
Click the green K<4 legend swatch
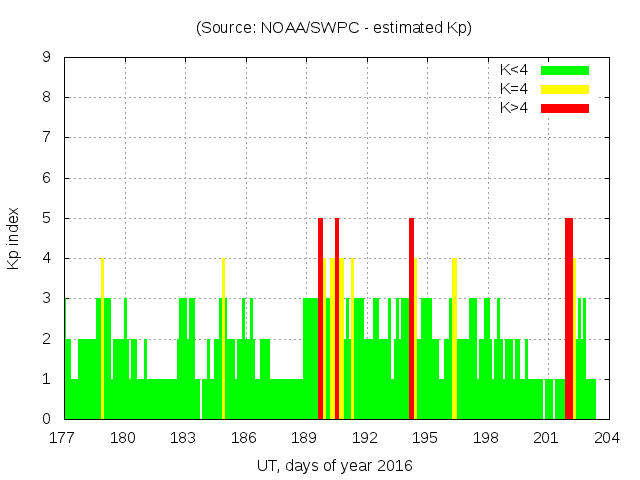[565, 70]
